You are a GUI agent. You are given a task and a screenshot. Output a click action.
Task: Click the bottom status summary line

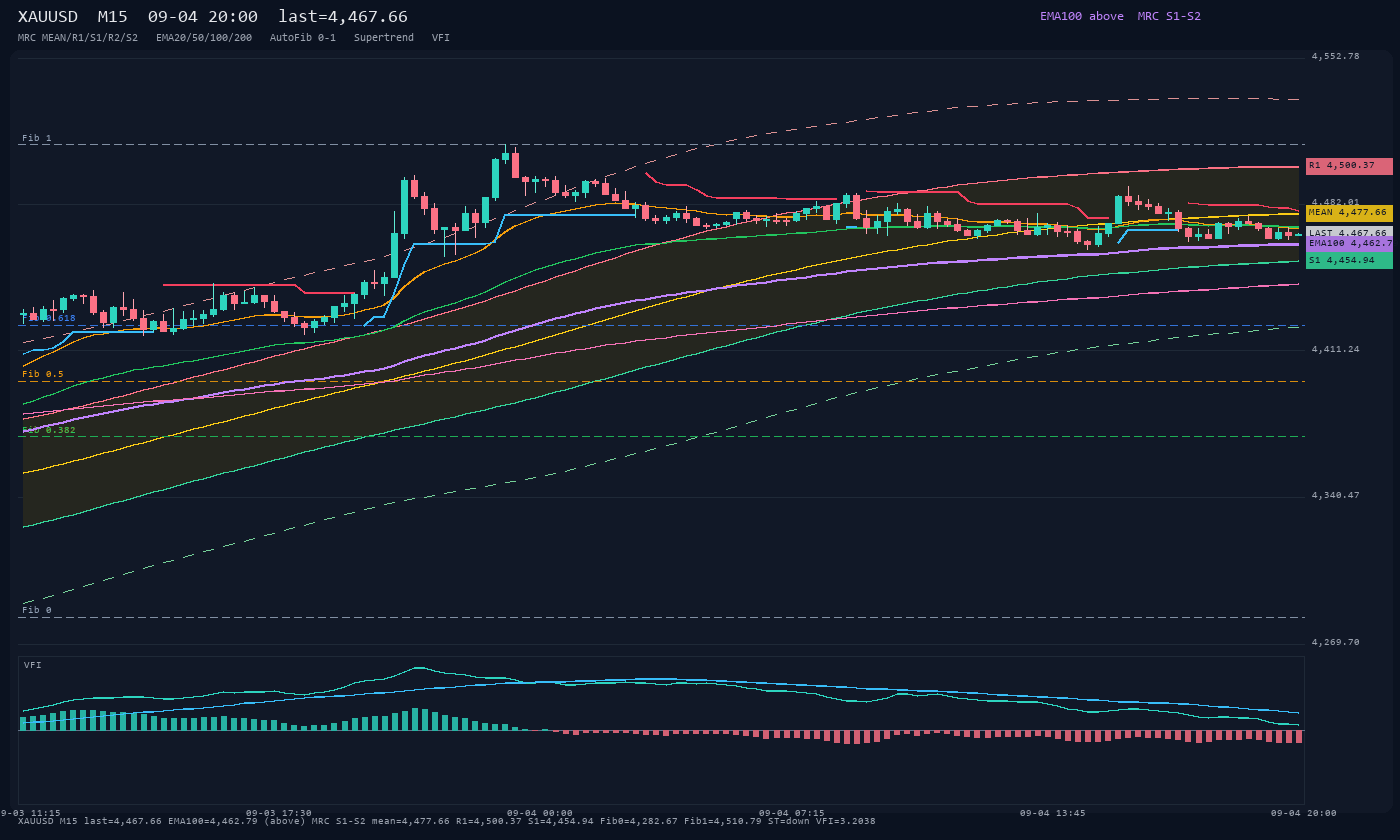click(447, 822)
